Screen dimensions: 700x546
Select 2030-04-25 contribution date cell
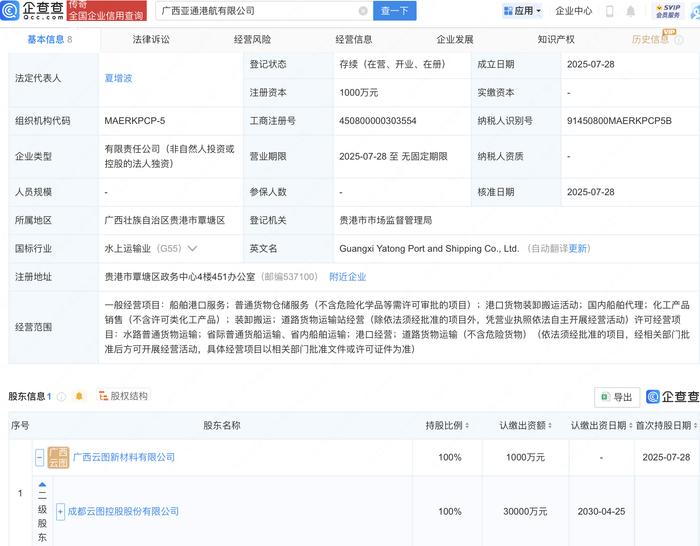pos(601,512)
